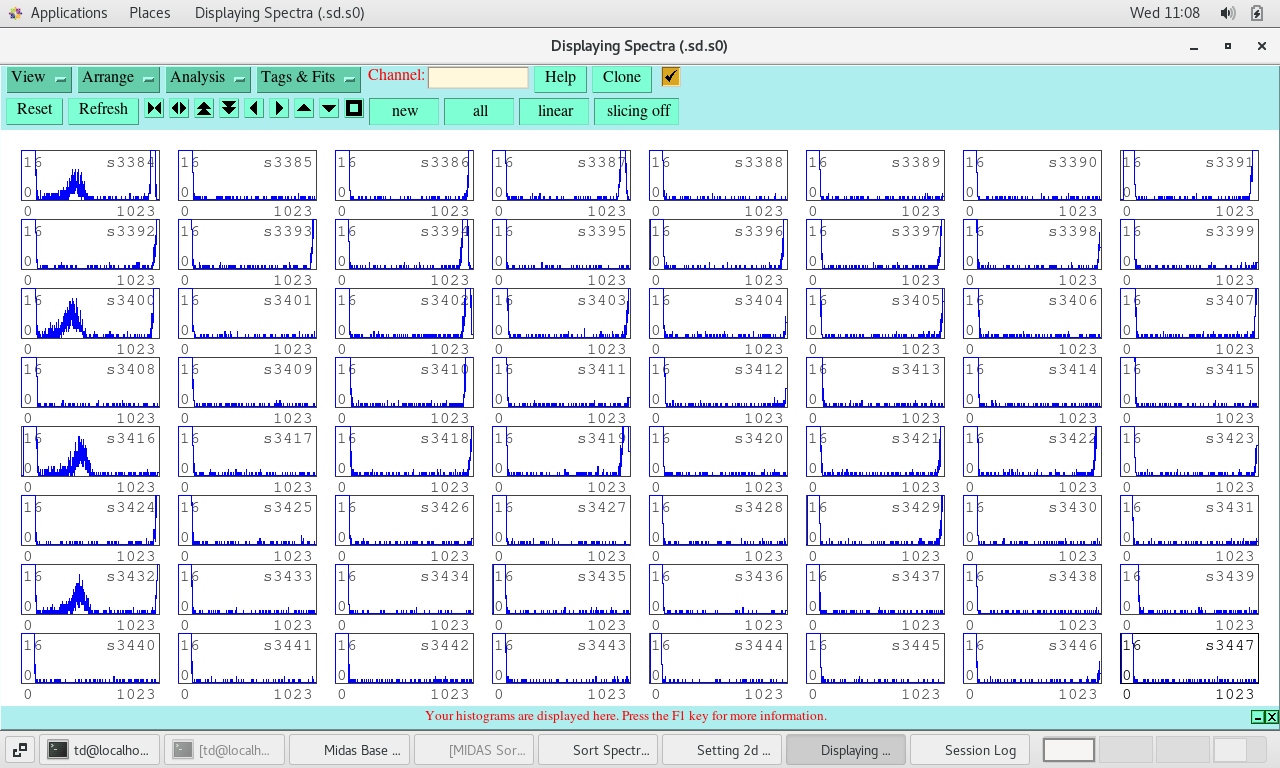Viewport: 1280px width, 768px height.
Task: Open the Places menu
Action: point(149,13)
